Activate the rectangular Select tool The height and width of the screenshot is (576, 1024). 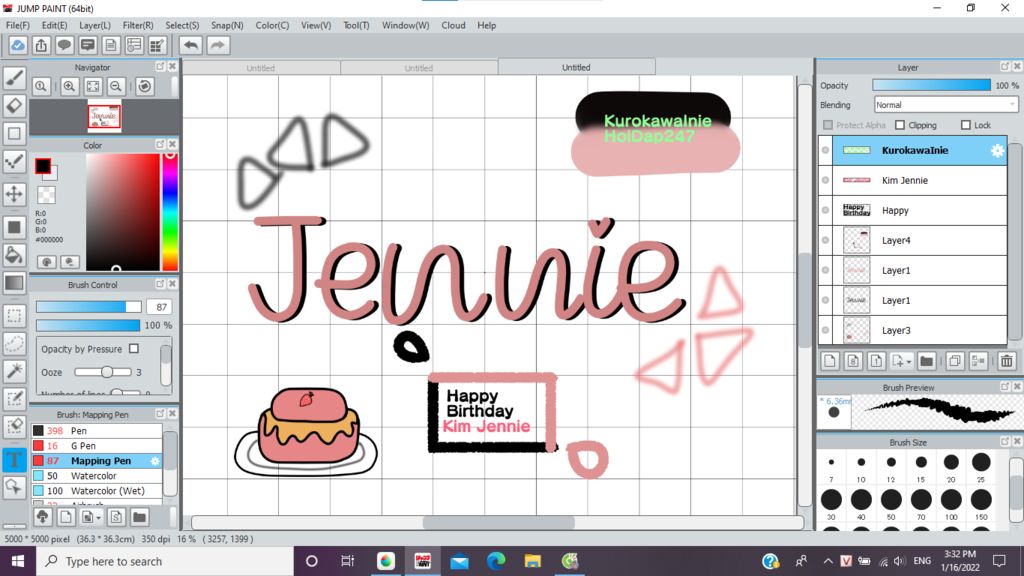[14, 315]
